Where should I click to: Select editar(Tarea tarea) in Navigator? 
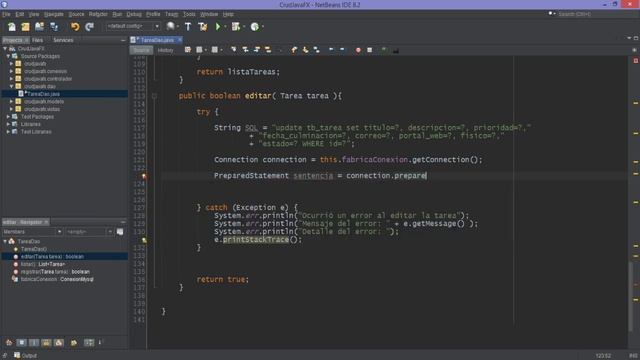point(52,257)
